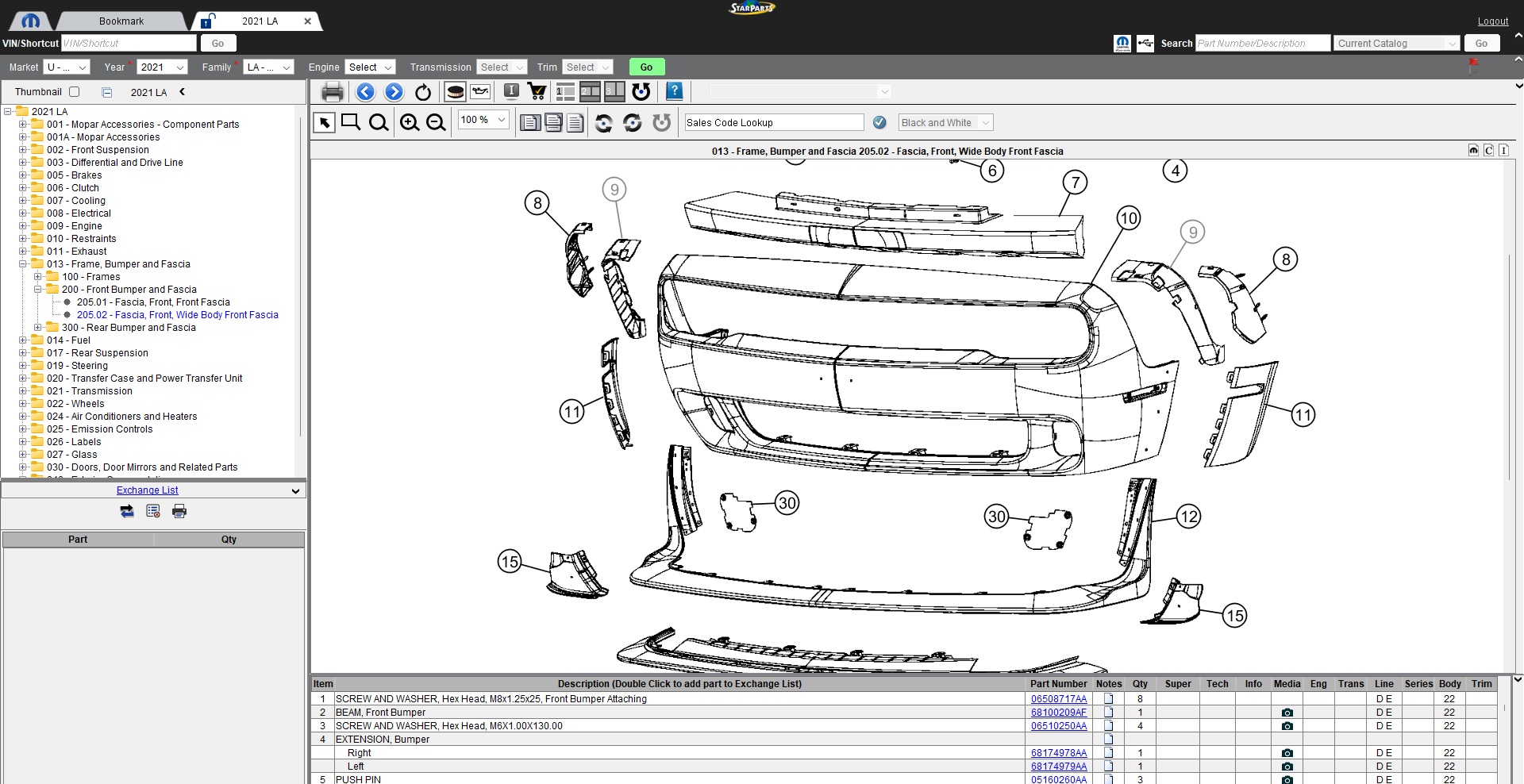Image resolution: width=1524 pixels, height=784 pixels.
Task: Open the blue help book icon
Action: click(674, 91)
